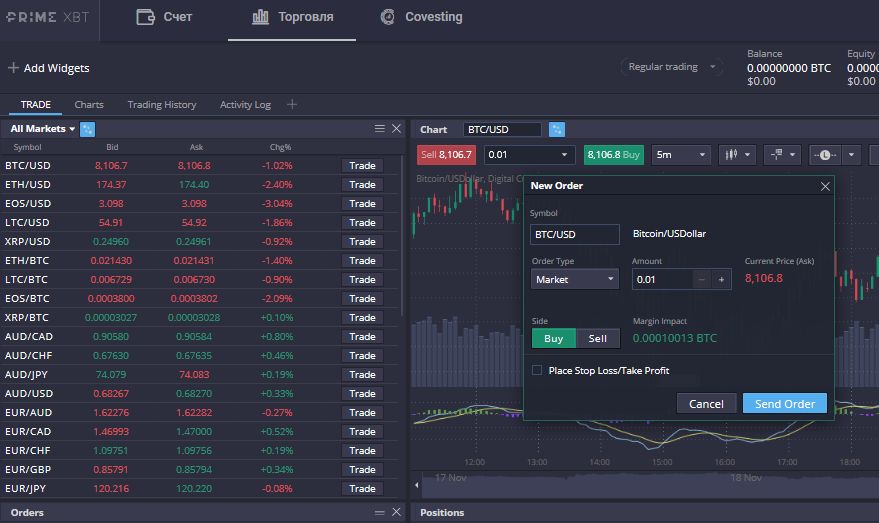
Task: Enable Place Stop Loss/Take Profit checkbox
Action: point(537,370)
